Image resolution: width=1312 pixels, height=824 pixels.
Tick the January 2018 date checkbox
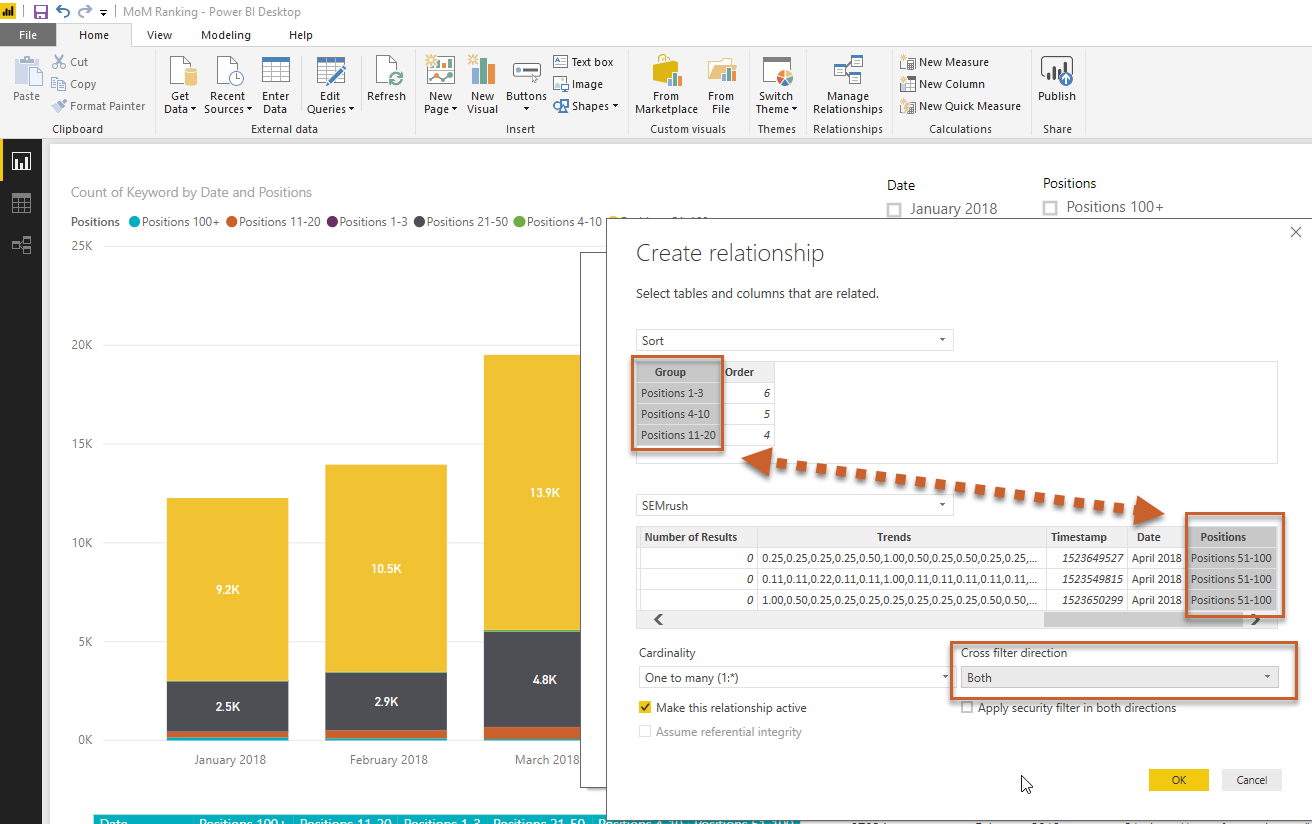(x=894, y=210)
